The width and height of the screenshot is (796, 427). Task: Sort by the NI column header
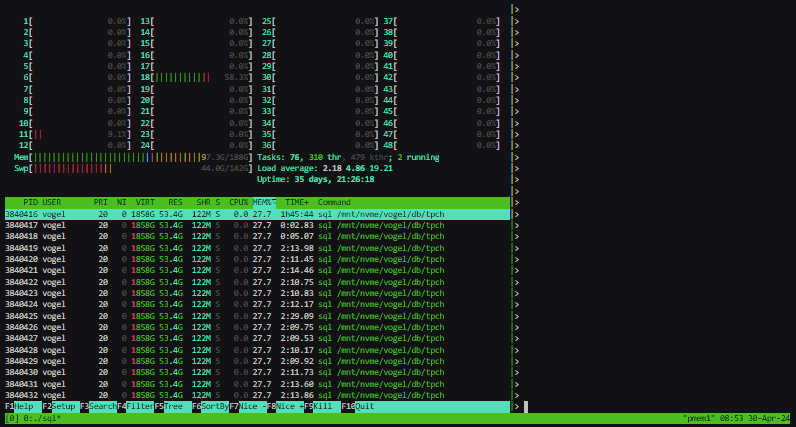[x=121, y=202]
